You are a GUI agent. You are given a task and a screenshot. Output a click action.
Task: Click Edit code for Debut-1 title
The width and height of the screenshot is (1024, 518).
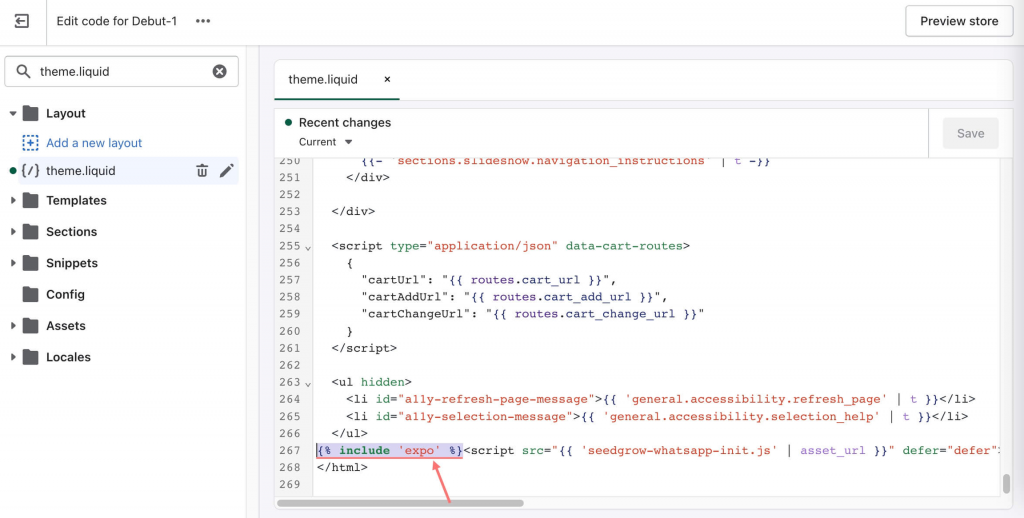(116, 21)
